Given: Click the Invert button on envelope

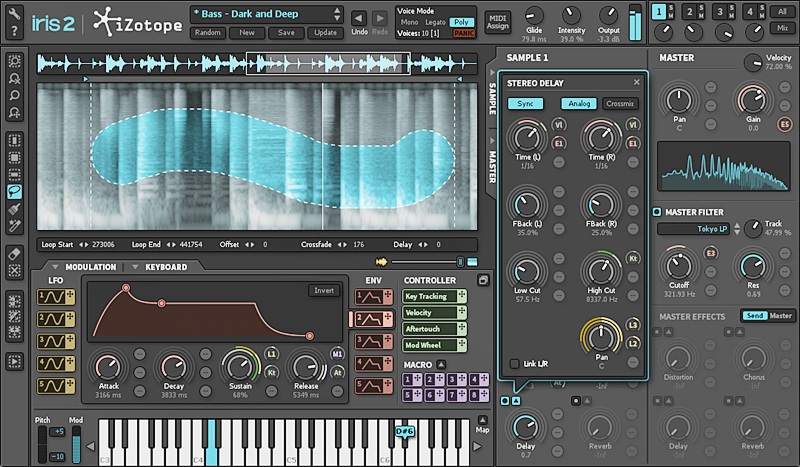Looking at the screenshot, I should pos(324,290).
